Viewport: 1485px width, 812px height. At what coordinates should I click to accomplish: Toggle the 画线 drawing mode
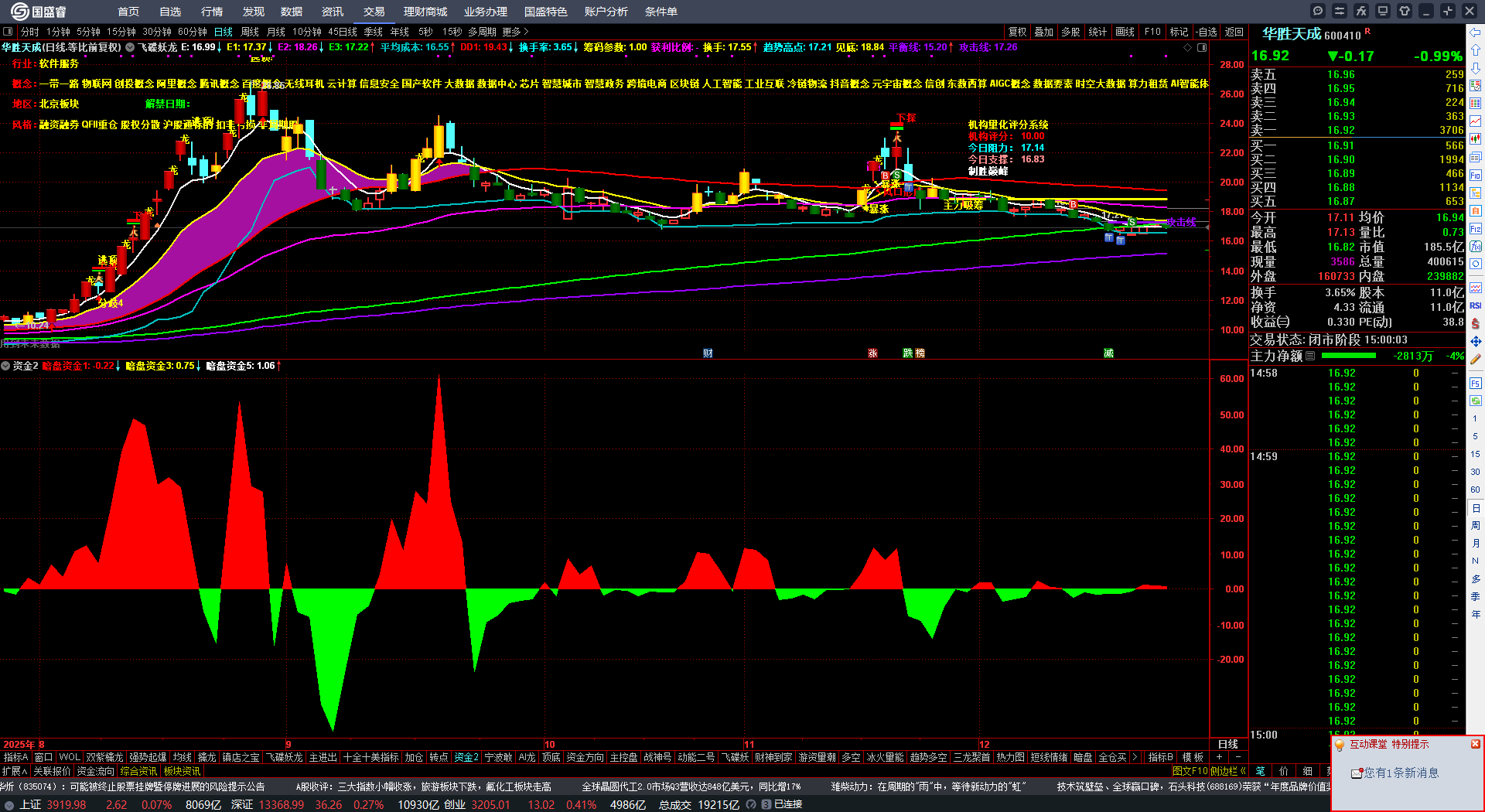tap(1125, 32)
